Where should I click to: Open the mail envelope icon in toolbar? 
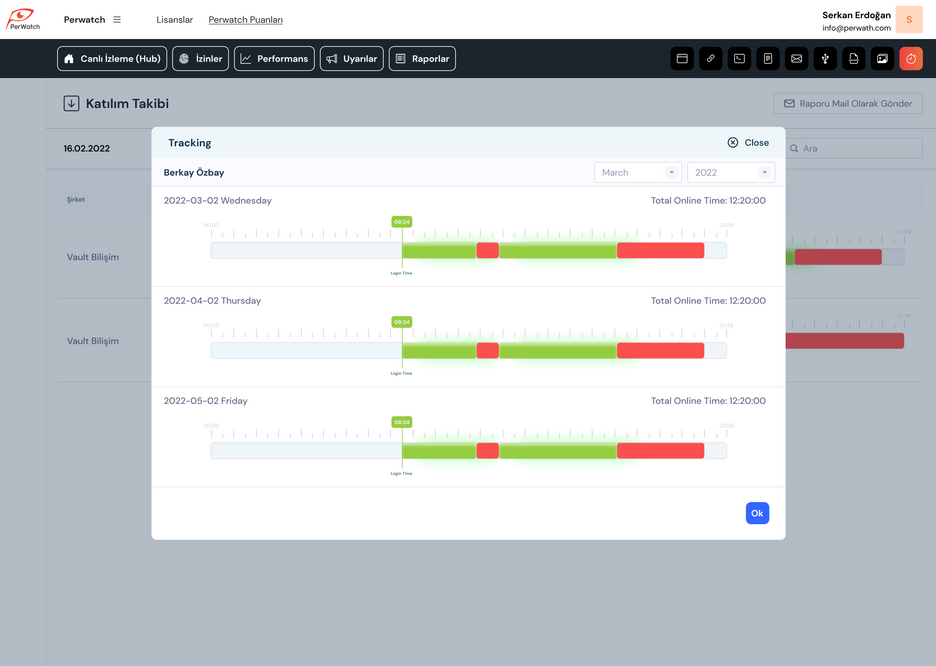click(797, 58)
